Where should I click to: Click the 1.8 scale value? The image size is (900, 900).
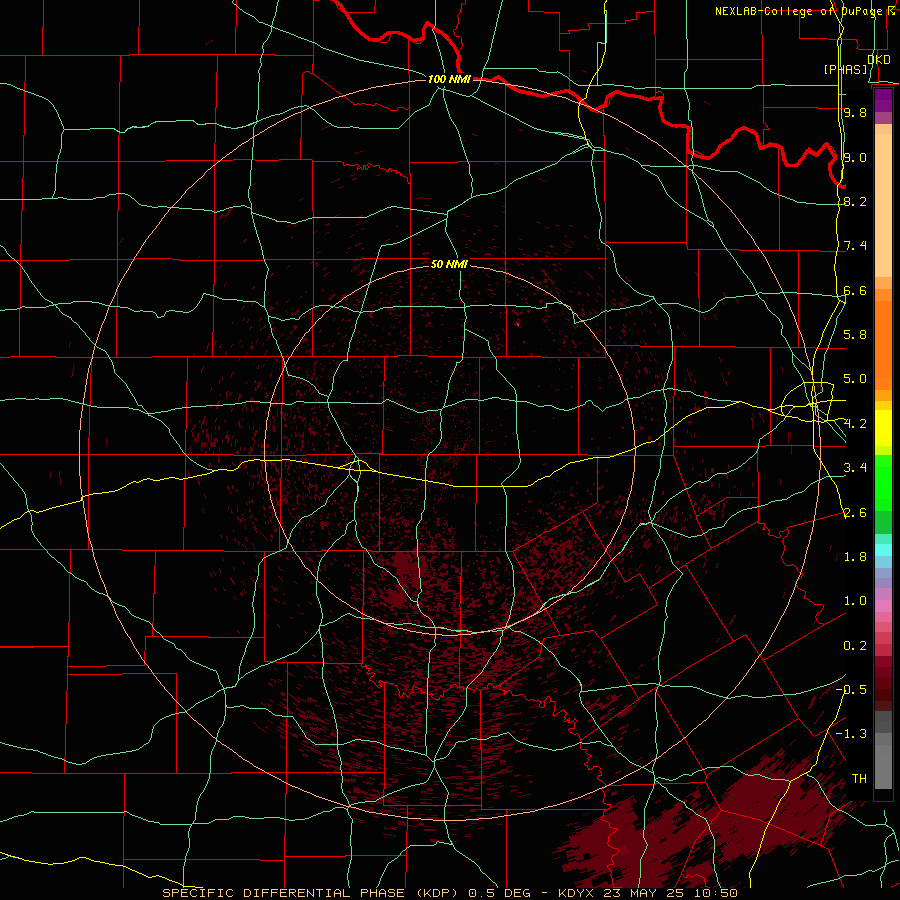tap(855, 557)
